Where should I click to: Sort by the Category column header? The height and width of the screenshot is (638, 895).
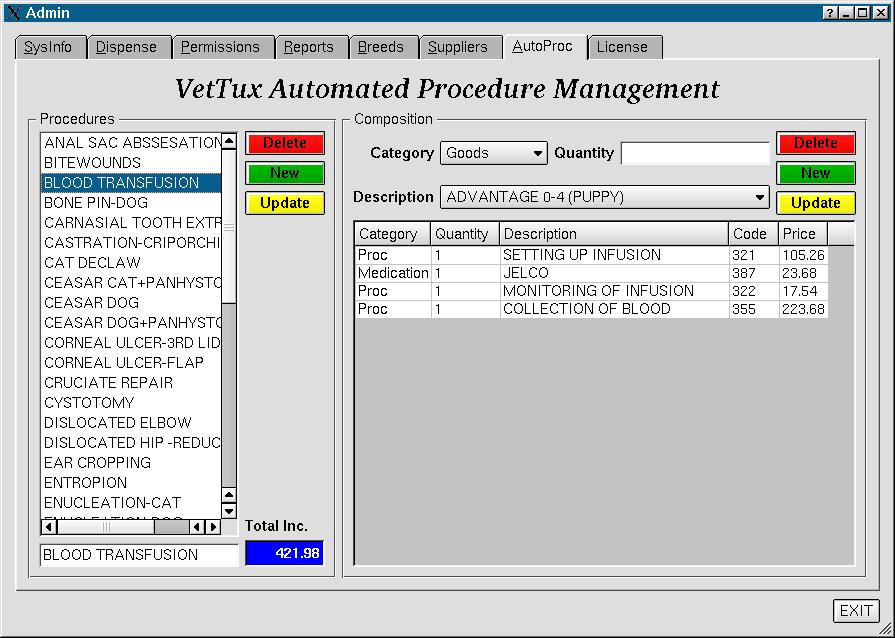(x=393, y=234)
